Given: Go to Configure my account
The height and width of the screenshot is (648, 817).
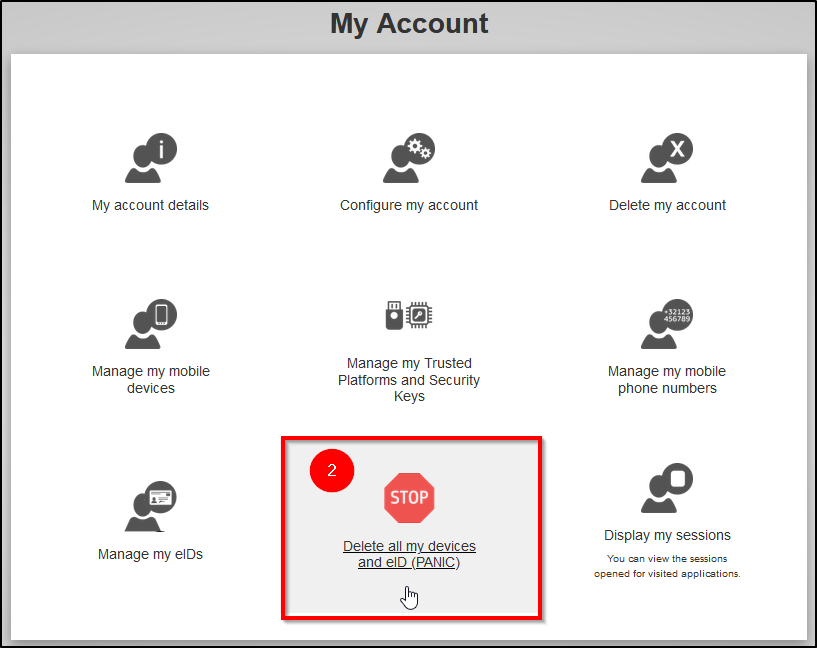Looking at the screenshot, I should pos(409,205).
